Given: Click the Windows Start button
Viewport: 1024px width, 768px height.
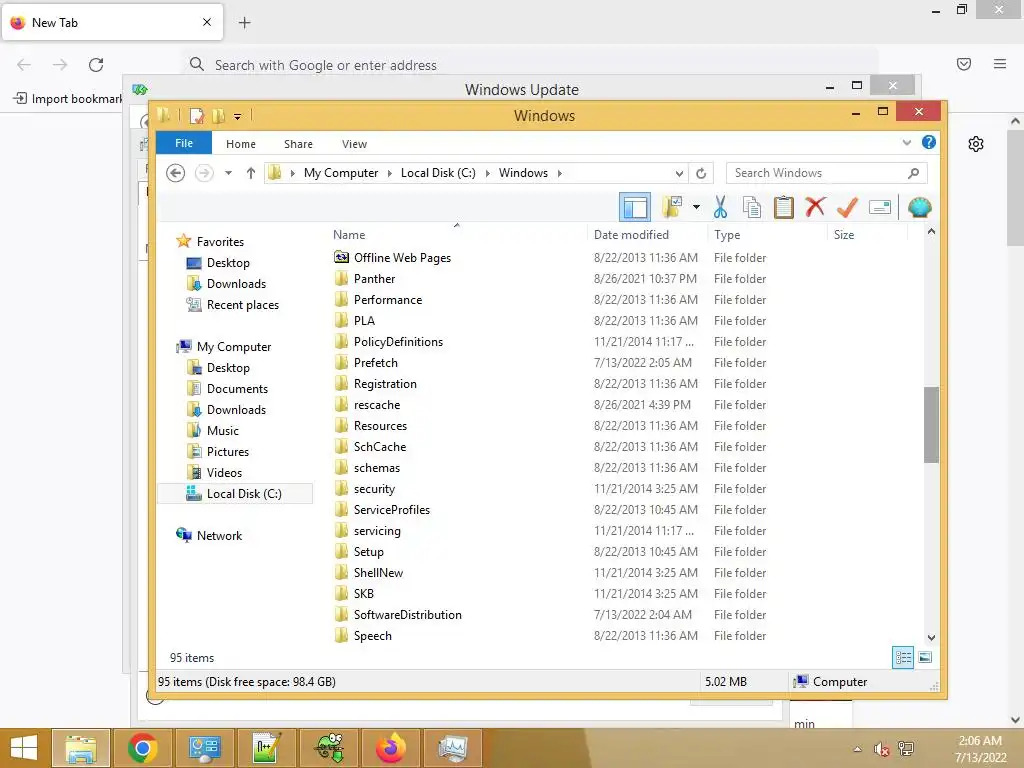Looking at the screenshot, I should point(24,748).
